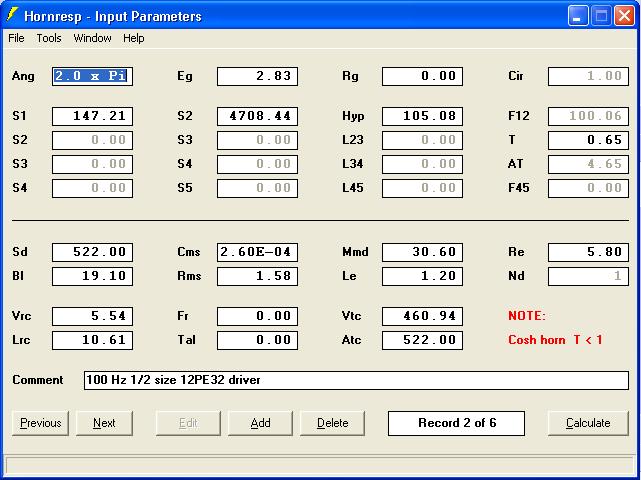
Task: Click the F45 input field
Action: (588, 188)
